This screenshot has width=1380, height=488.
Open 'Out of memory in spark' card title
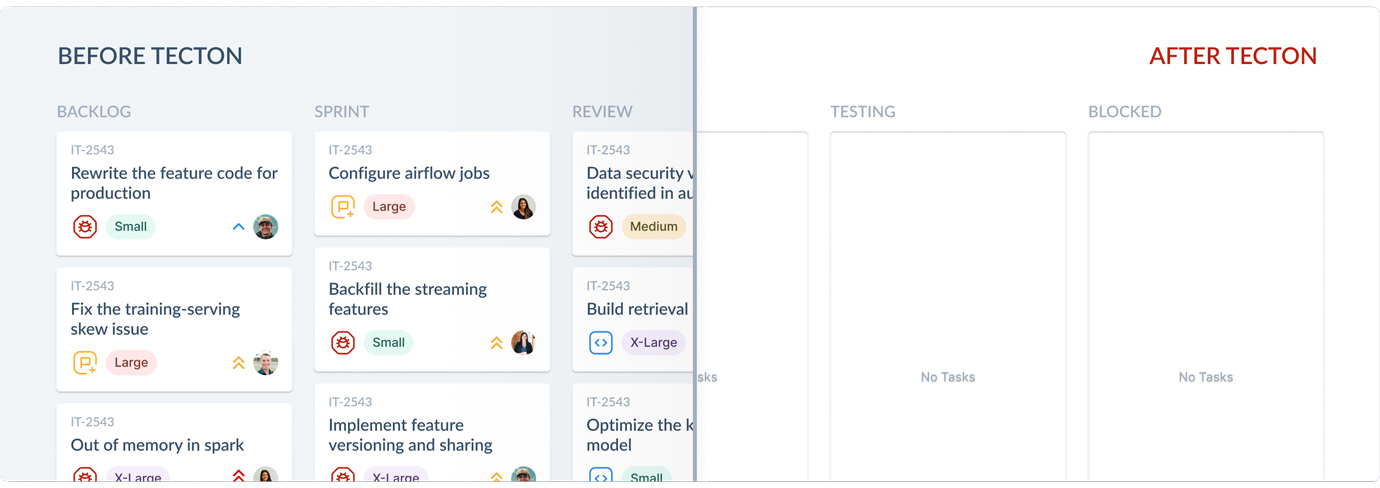(x=157, y=445)
